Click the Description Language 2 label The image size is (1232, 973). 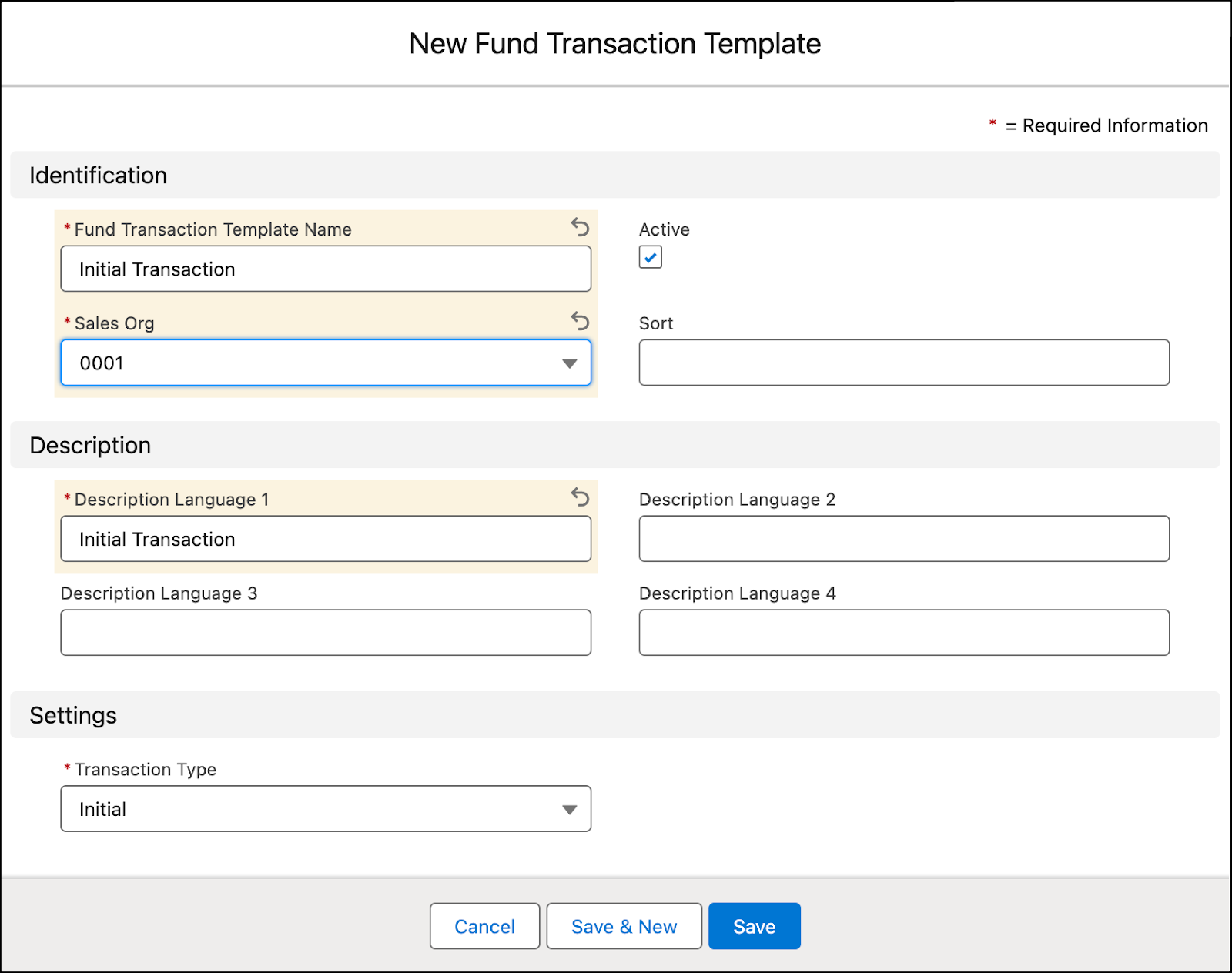pyautogui.click(x=737, y=500)
